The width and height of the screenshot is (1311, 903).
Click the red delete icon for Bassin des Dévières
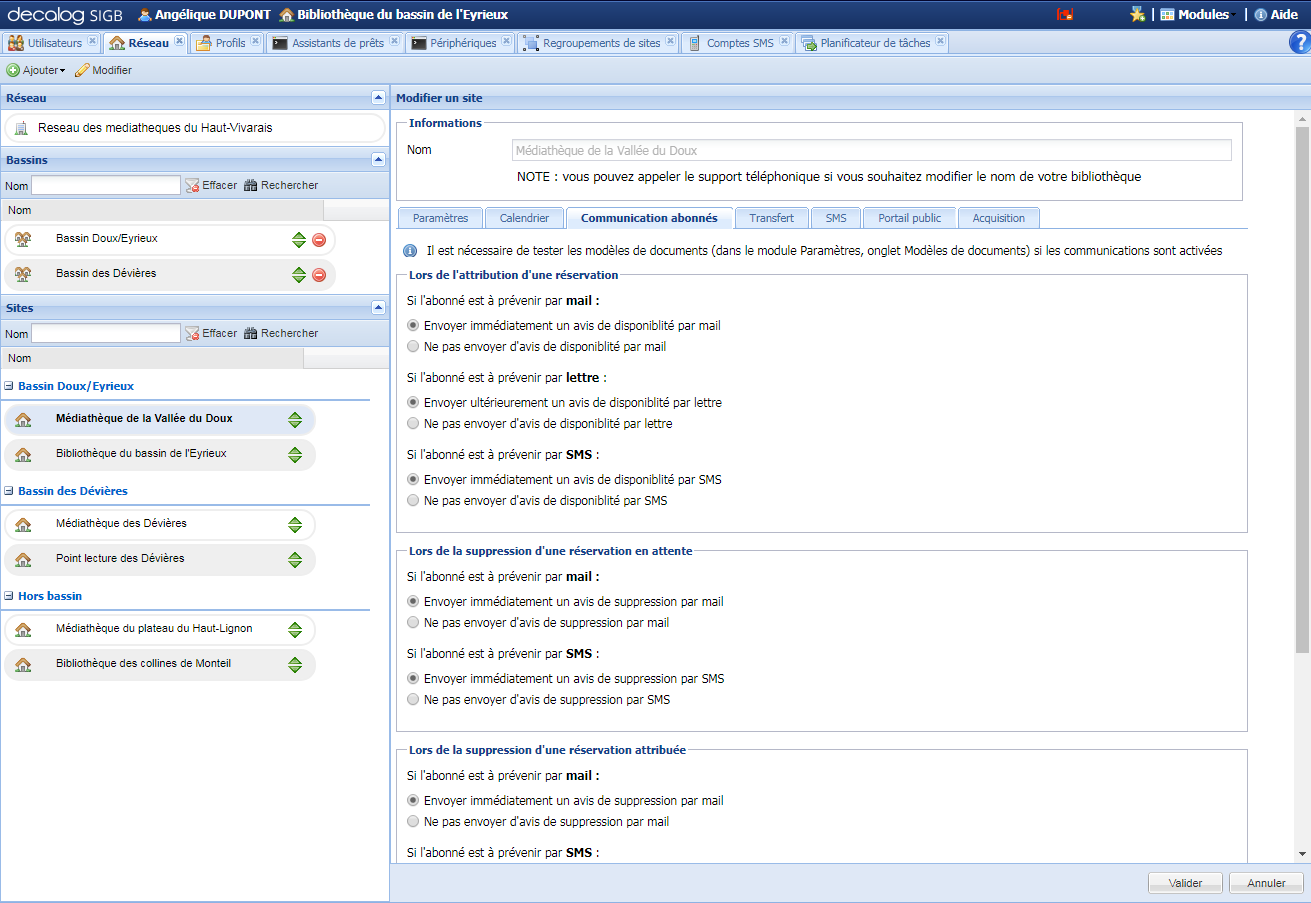click(x=319, y=275)
